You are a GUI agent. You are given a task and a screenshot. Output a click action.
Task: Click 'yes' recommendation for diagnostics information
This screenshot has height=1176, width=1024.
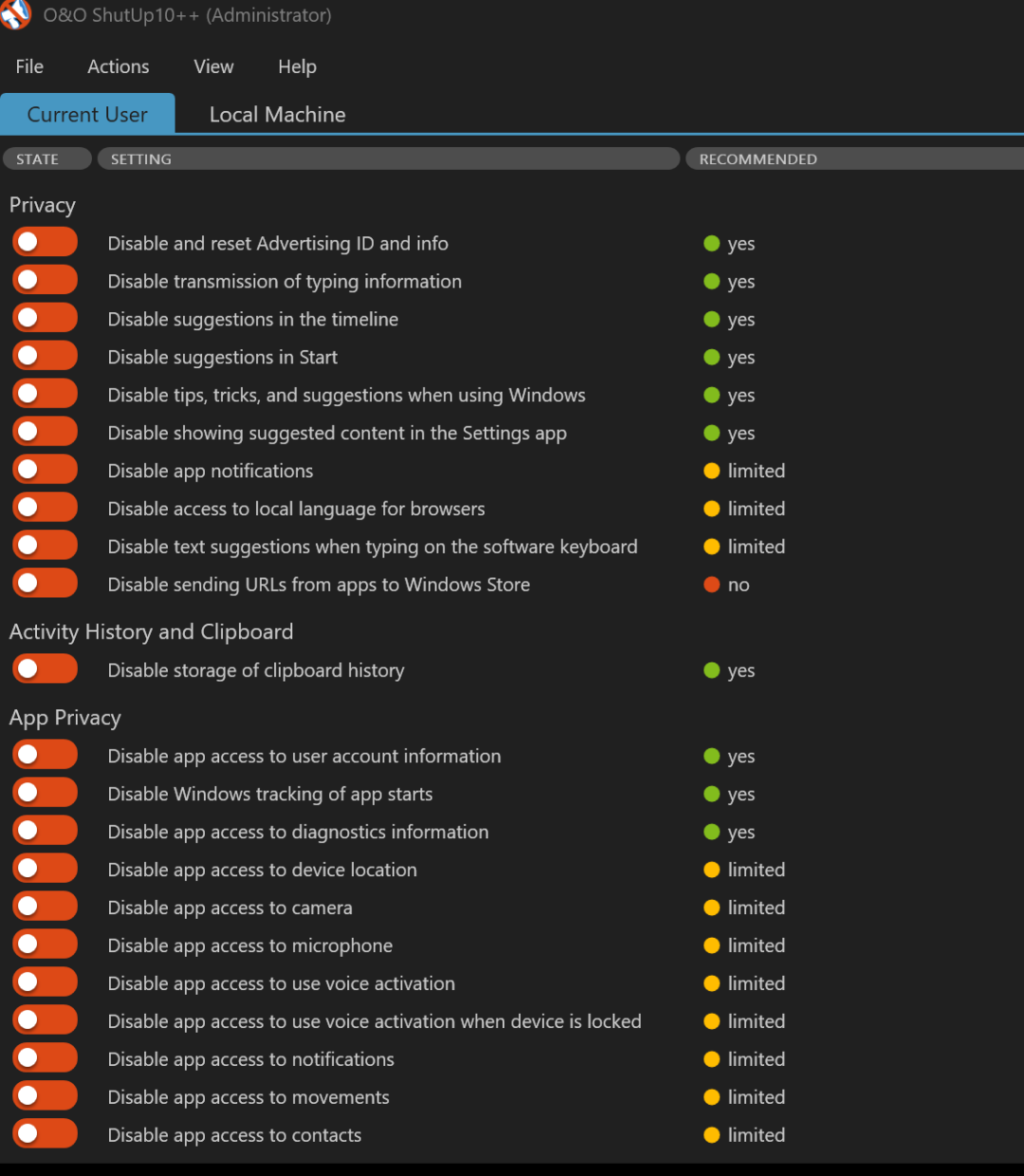741,833
